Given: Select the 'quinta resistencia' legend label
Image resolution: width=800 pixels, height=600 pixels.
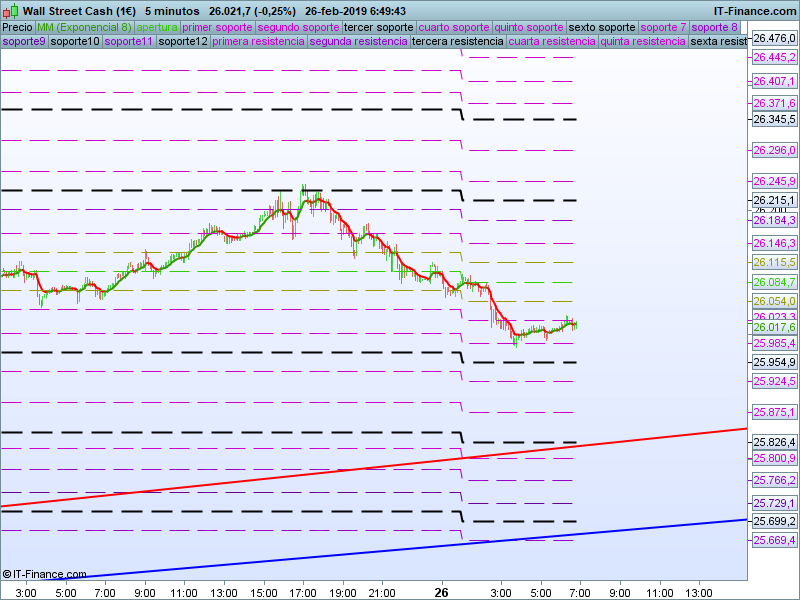Looking at the screenshot, I should pyautogui.click(x=643, y=41).
